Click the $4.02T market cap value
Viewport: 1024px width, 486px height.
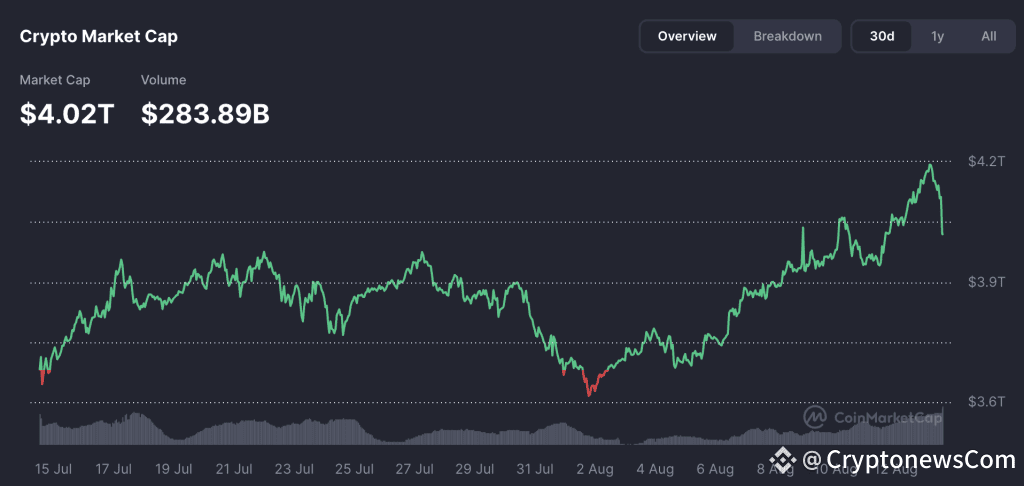[67, 114]
